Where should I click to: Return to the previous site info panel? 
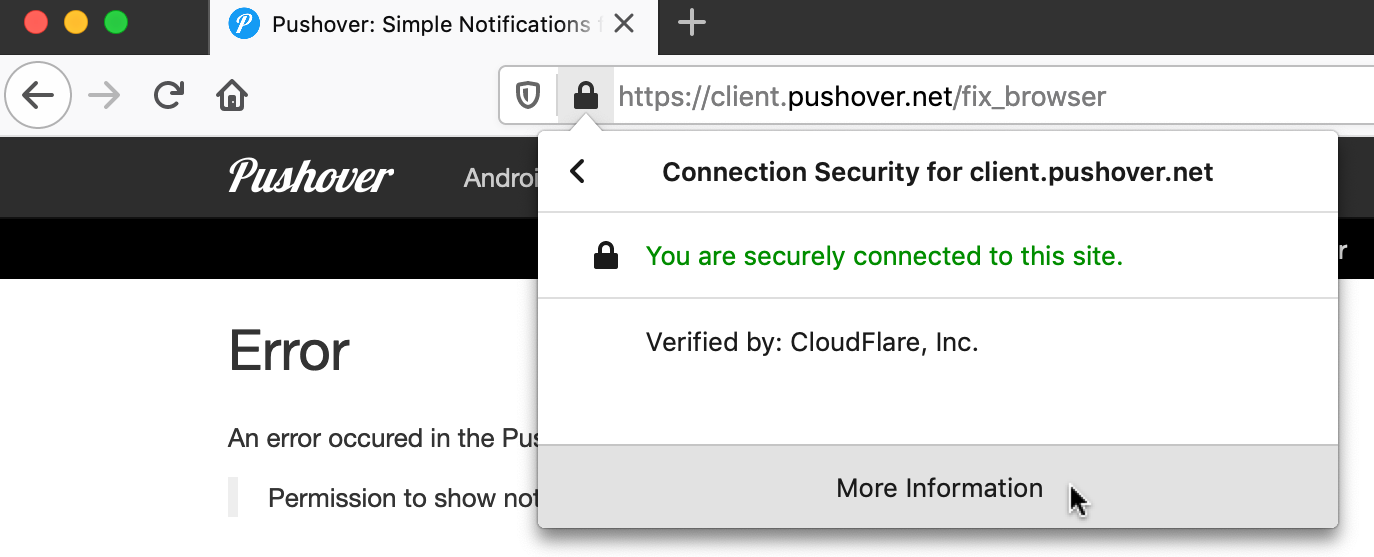click(x=577, y=172)
